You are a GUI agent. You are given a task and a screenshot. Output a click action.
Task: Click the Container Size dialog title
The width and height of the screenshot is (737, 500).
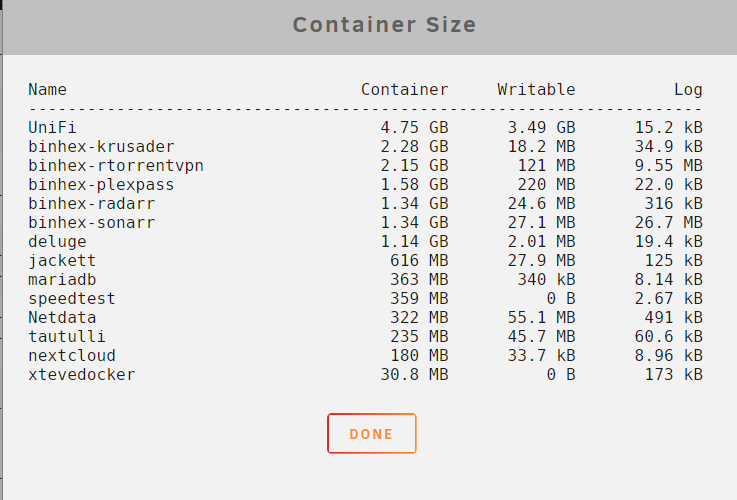(384, 24)
